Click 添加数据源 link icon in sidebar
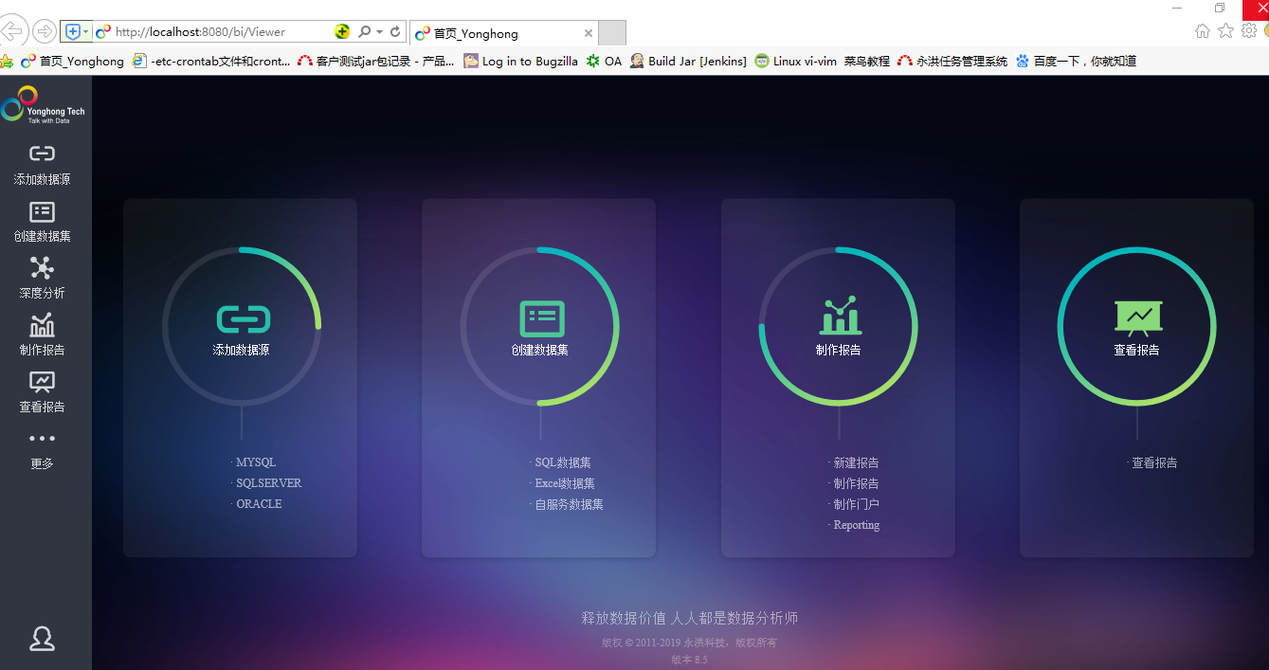The height and width of the screenshot is (670, 1269). point(42,154)
